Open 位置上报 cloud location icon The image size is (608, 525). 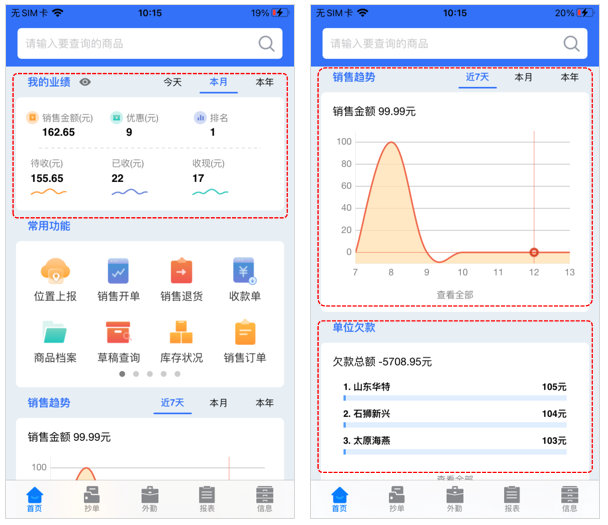tap(55, 271)
